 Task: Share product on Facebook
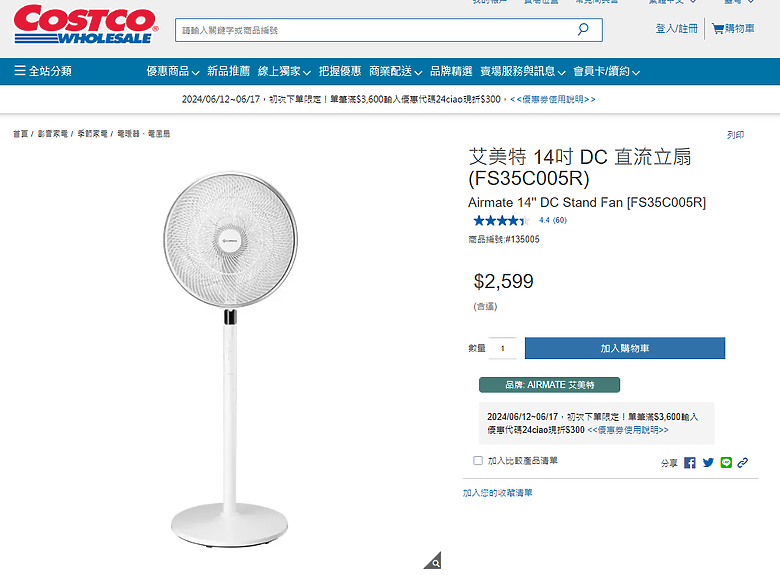(689, 463)
